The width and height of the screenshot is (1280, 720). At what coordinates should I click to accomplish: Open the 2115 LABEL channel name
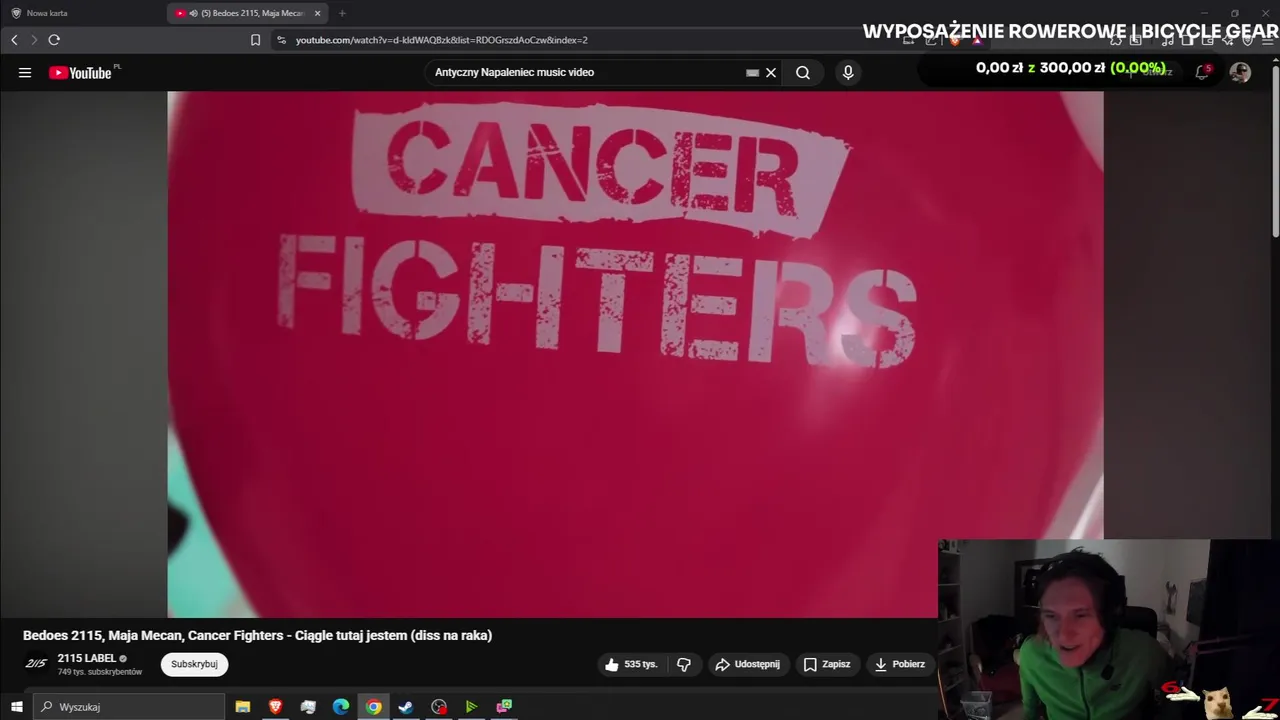pyautogui.click(x=87, y=658)
